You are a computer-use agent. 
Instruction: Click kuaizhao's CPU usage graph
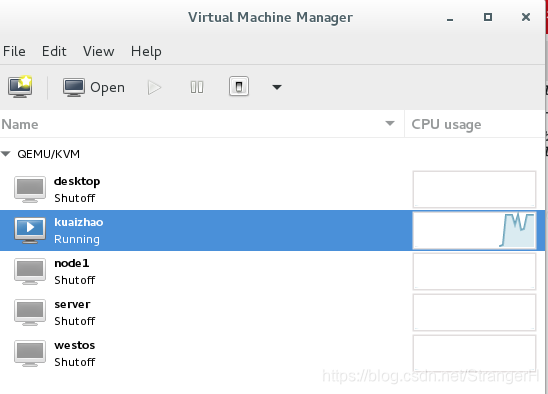474,230
